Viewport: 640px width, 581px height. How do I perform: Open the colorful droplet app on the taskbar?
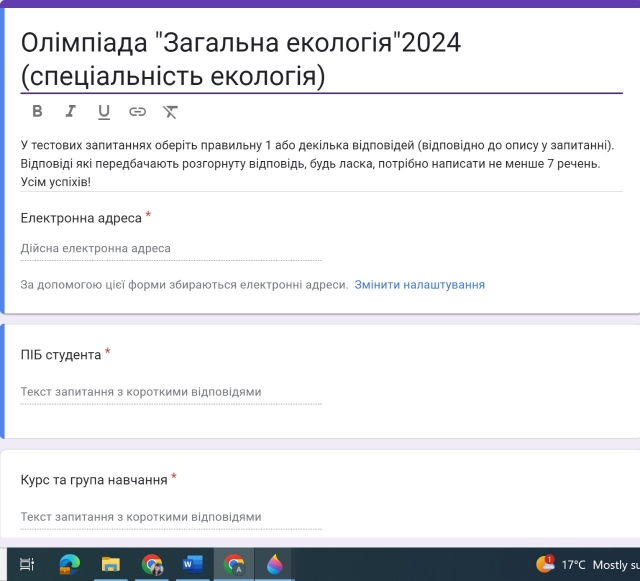tap(275, 564)
